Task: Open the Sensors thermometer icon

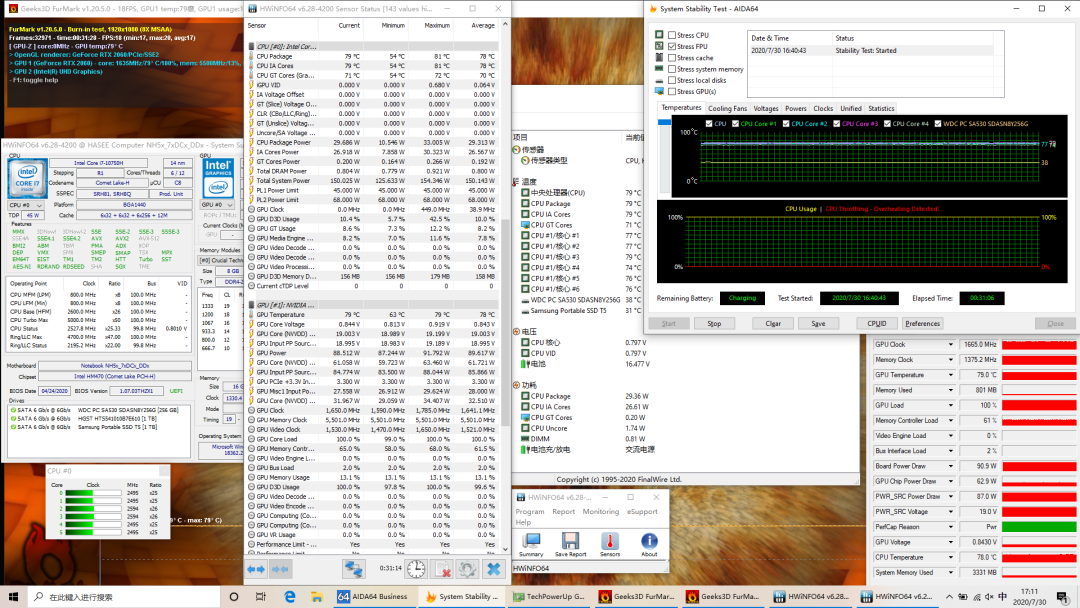Action: coord(610,542)
